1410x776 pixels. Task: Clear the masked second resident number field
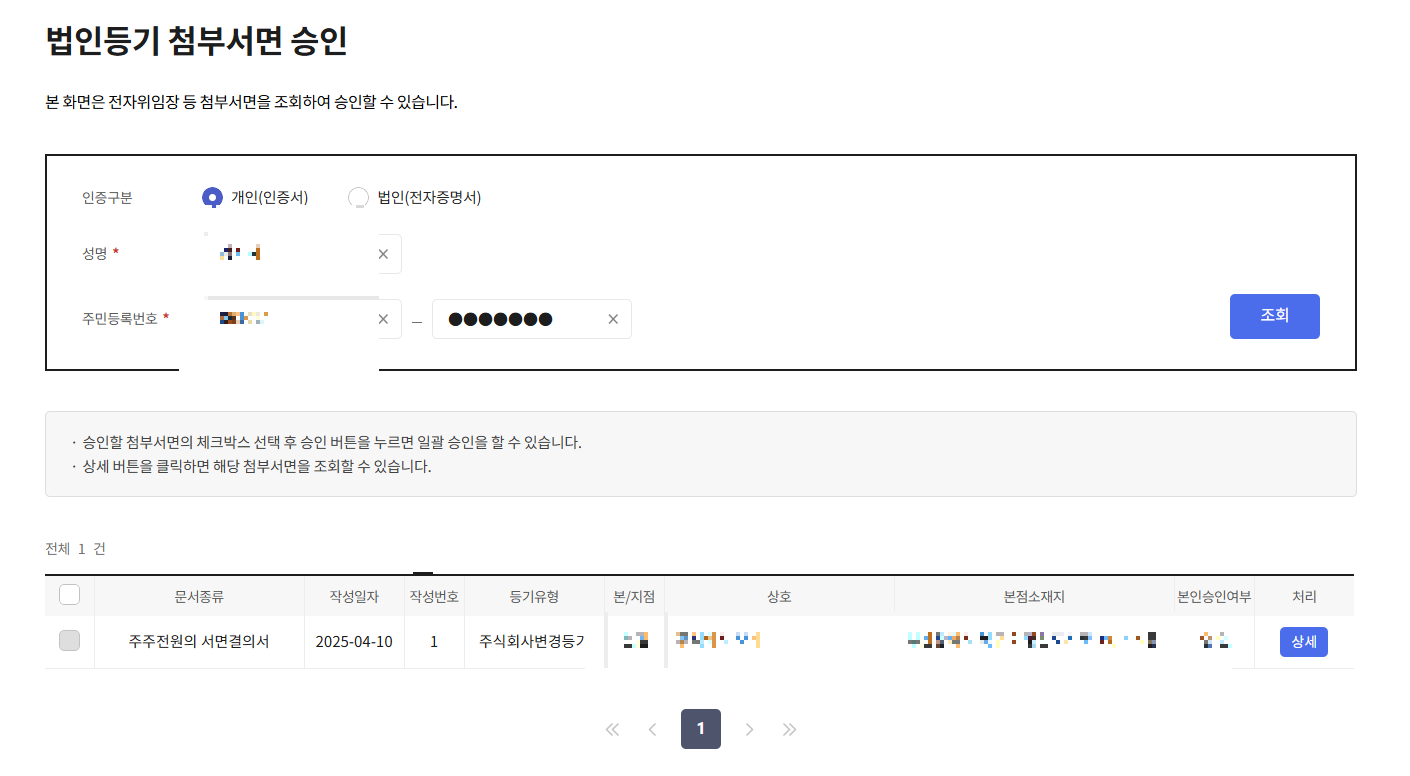tap(612, 318)
